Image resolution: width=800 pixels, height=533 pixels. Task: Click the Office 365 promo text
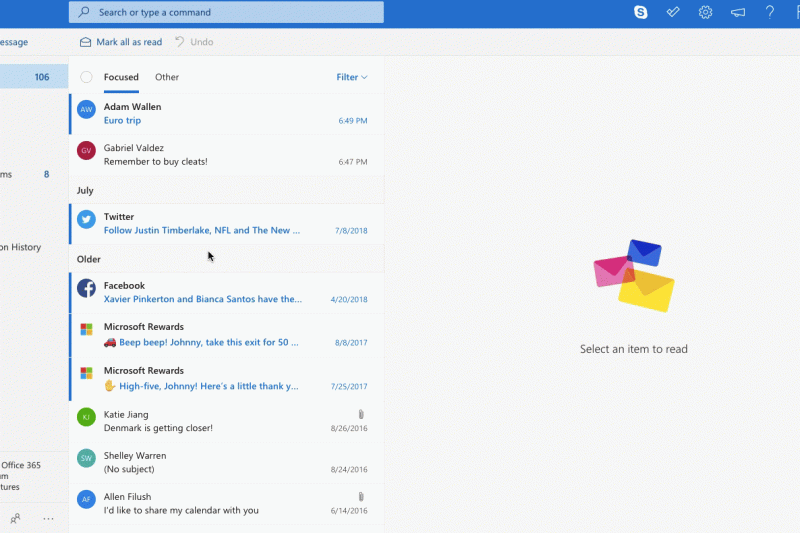pyautogui.click(x=20, y=476)
